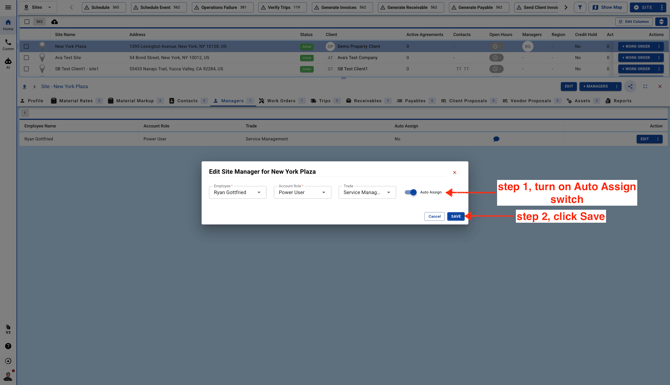Click the share icon in site panel
This screenshot has width=670, height=385.
[x=630, y=86]
